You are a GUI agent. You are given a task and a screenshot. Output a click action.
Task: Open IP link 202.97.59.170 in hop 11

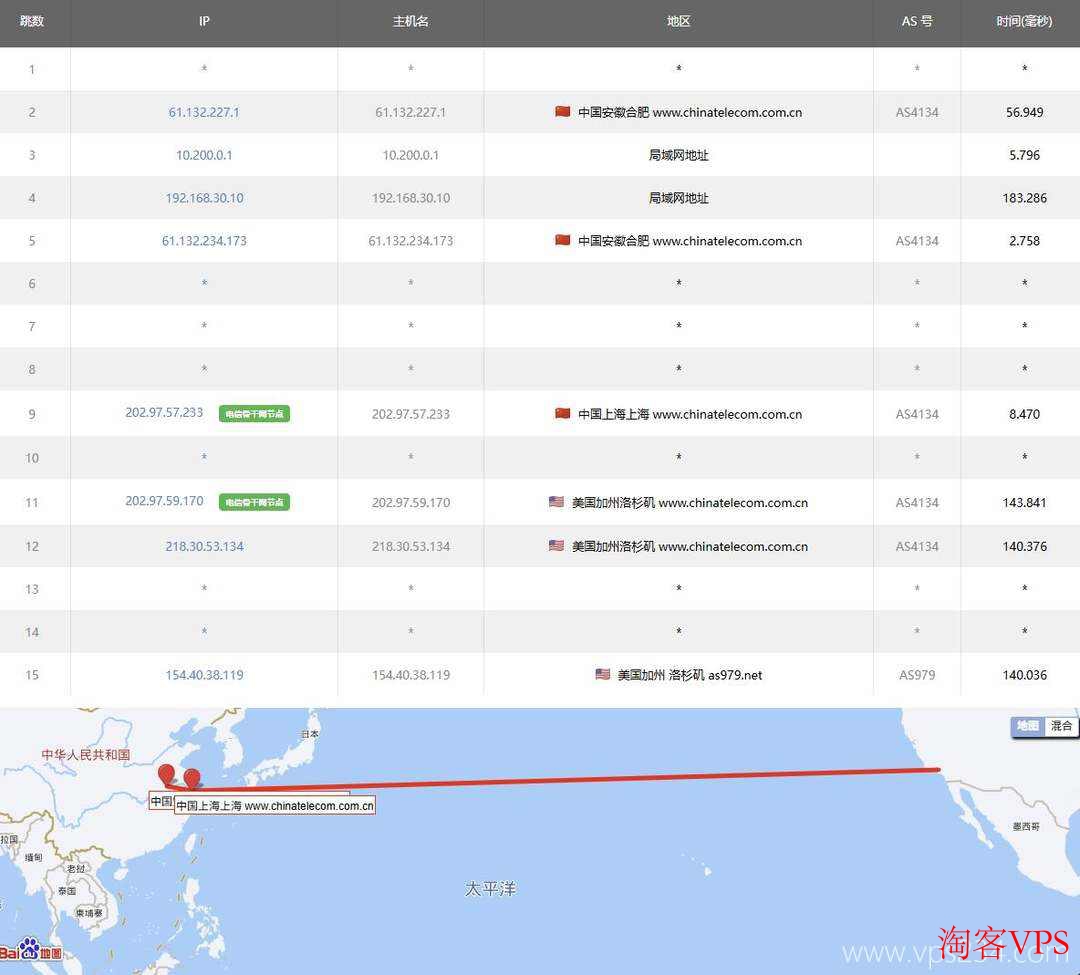pyautogui.click(x=164, y=501)
